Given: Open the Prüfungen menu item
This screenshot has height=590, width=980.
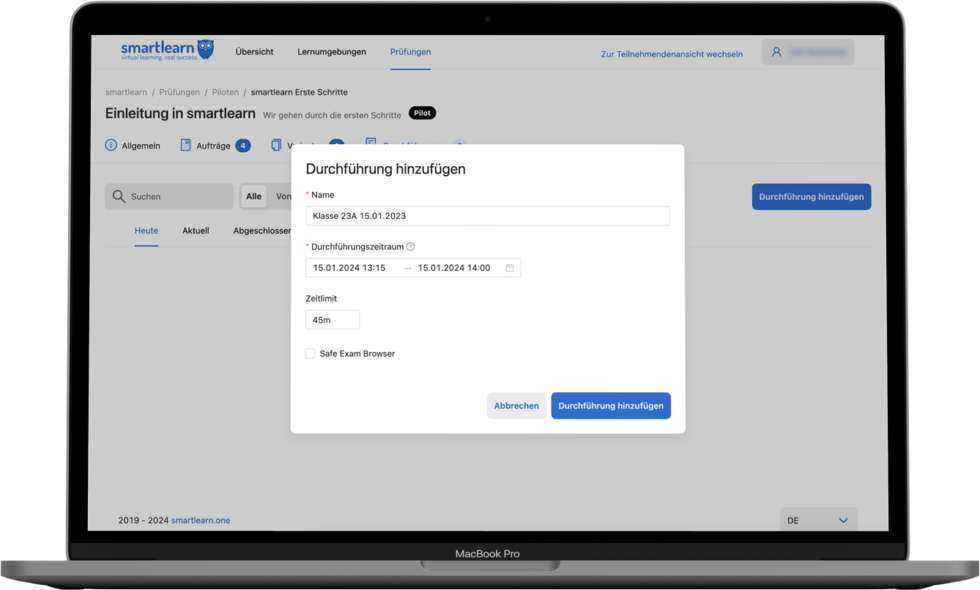Looking at the screenshot, I should pos(411,52).
